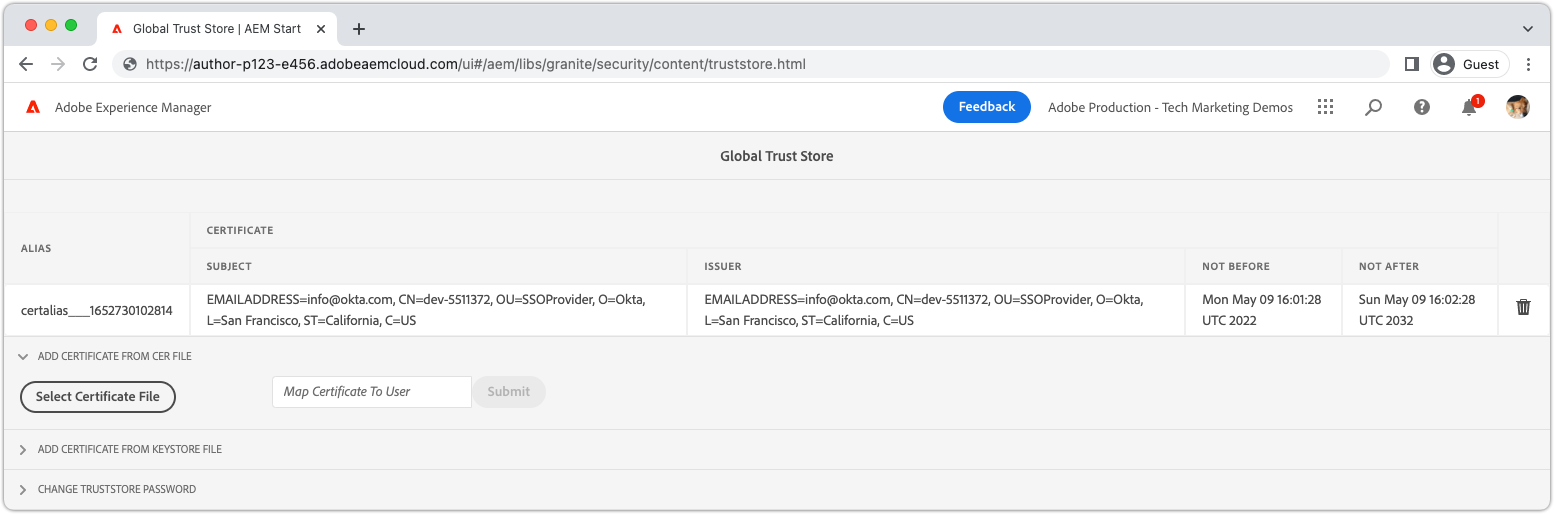Toggle the browser side panel icon
Image resolution: width=1554 pixels, height=514 pixels.
click(x=1411, y=64)
